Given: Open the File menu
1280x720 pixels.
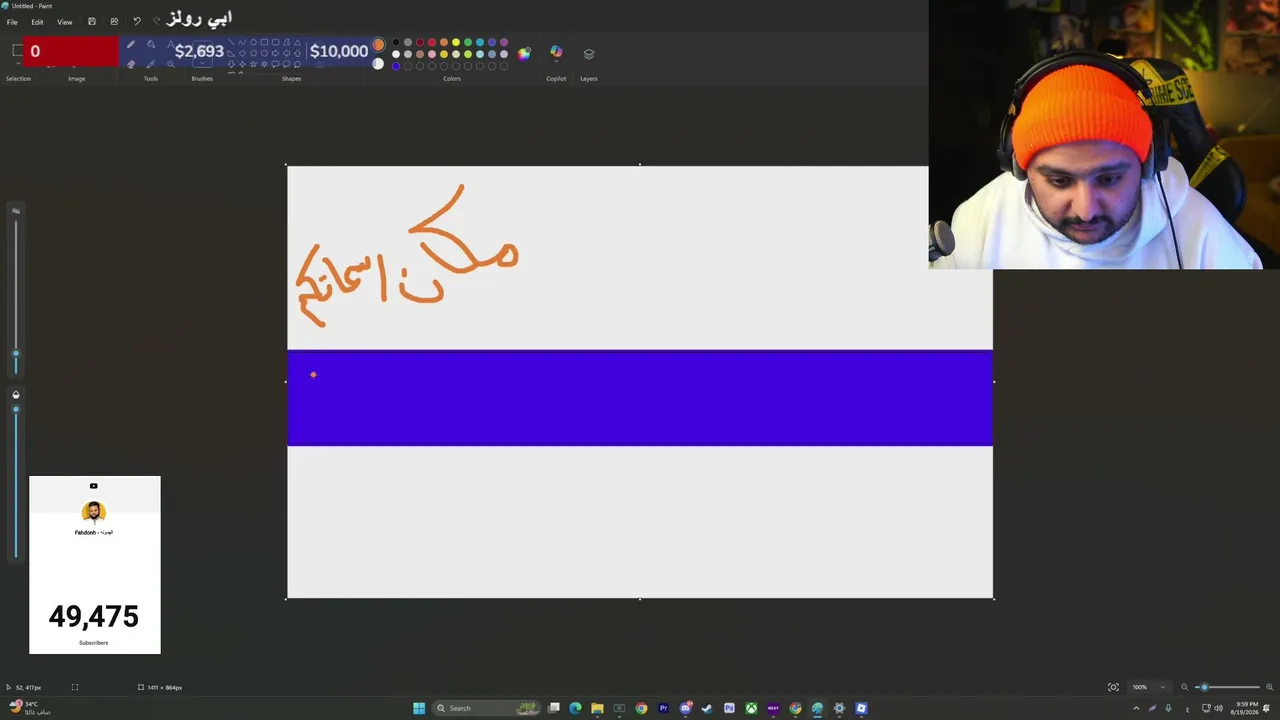Looking at the screenshot, I should pos(12,22).
